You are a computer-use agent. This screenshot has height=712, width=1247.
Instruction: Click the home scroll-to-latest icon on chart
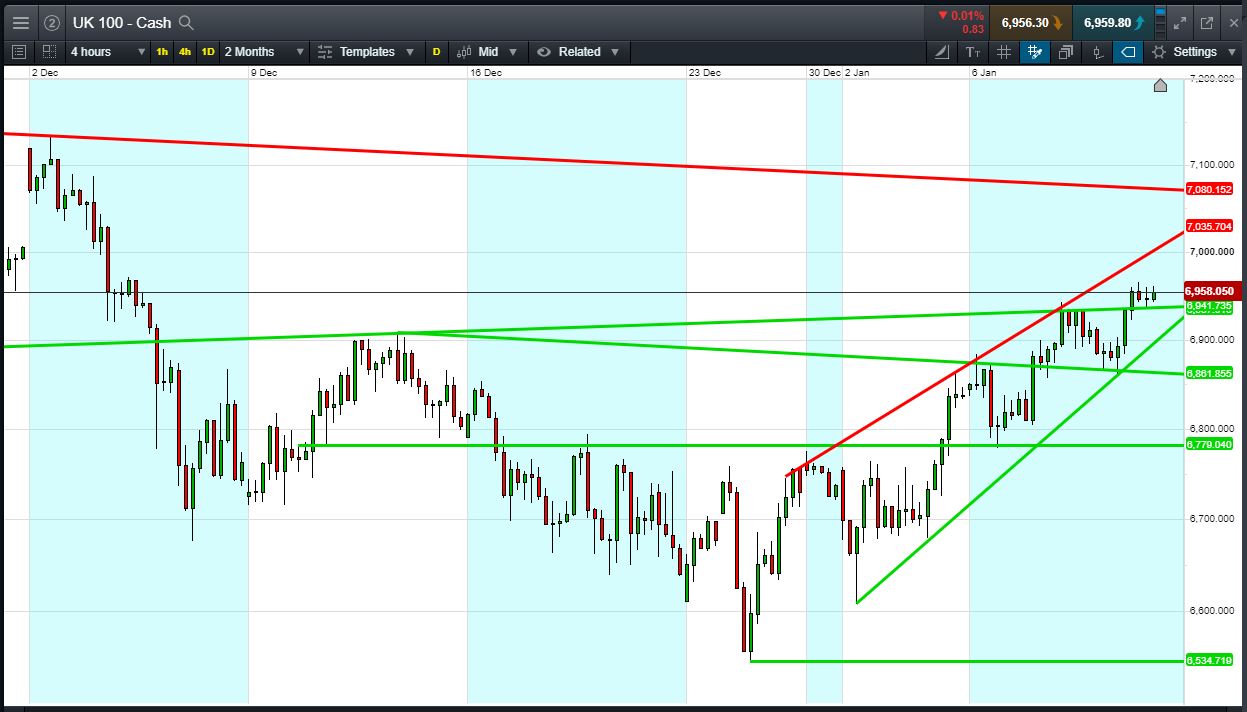1160,85
